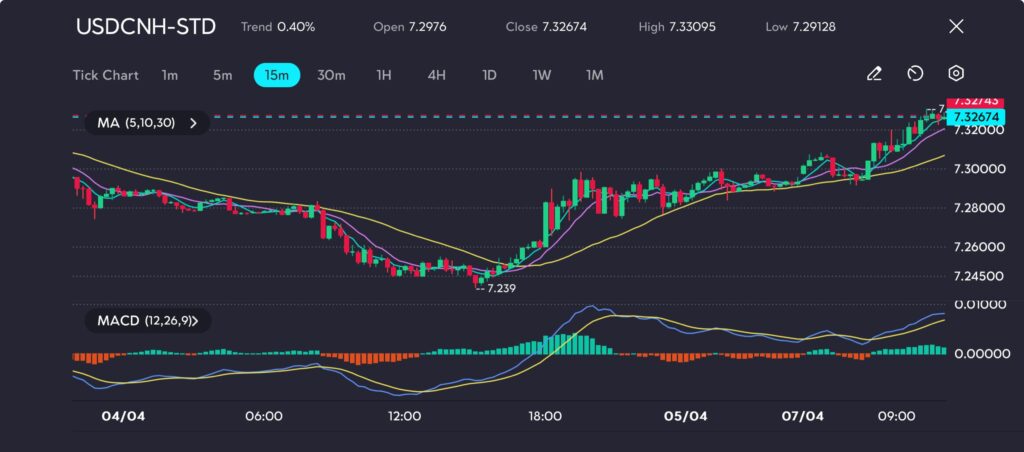Select the 1M monthly timeframe

595,75
